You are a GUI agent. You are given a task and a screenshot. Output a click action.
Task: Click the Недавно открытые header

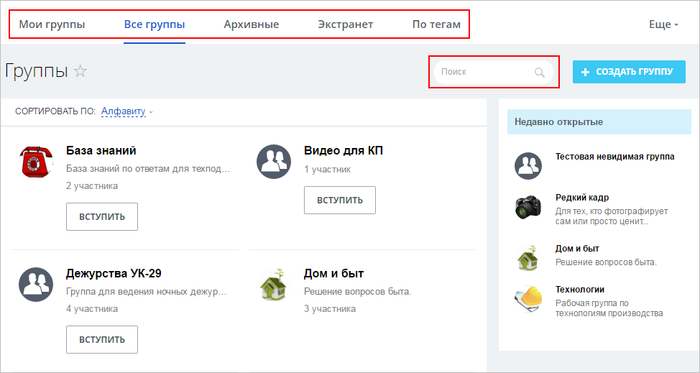pos(599,122)
